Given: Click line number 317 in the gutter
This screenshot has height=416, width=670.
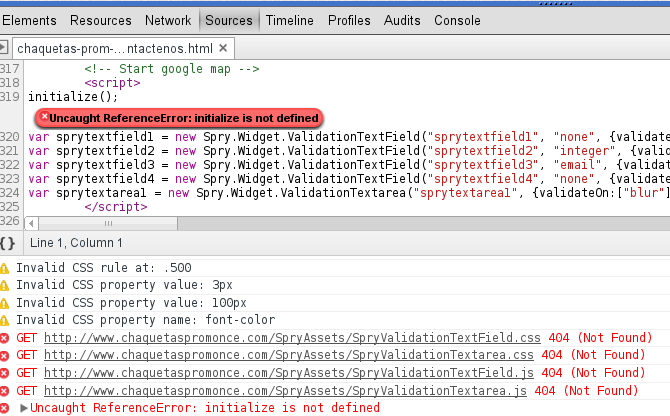Looking at the screenshot, I should (x=10, y=69).
